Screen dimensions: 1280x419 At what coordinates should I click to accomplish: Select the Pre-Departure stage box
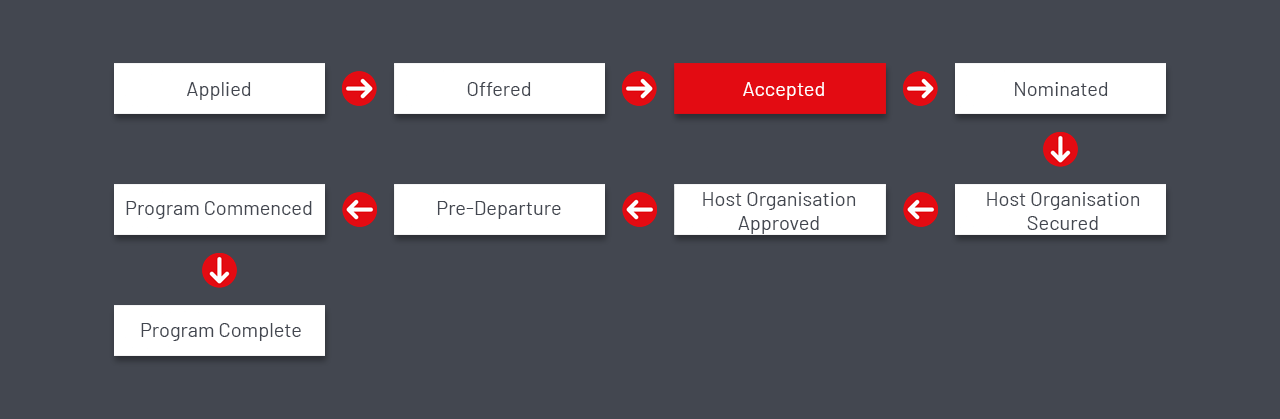pos(499,210)
